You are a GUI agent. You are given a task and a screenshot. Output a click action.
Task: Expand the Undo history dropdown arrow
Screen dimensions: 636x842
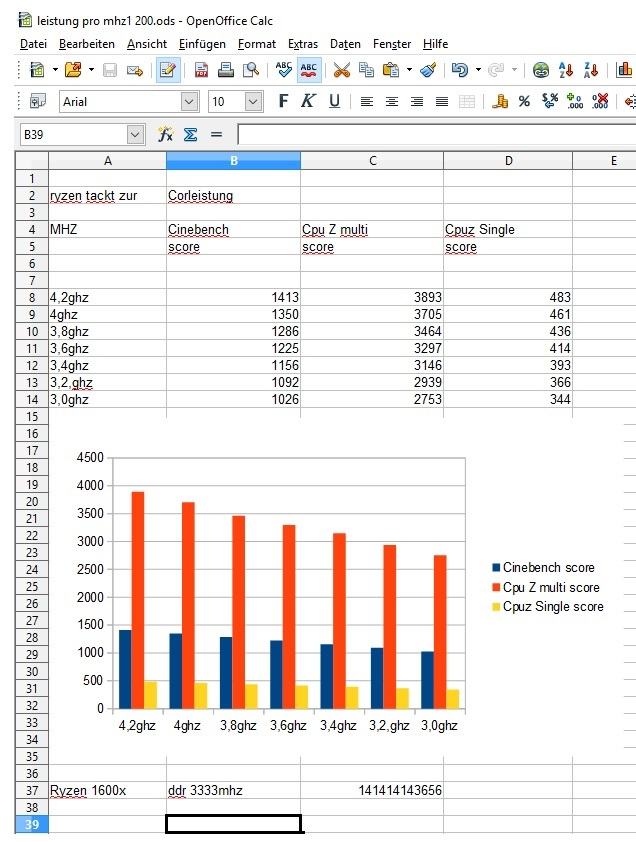(x=478, y=70)
